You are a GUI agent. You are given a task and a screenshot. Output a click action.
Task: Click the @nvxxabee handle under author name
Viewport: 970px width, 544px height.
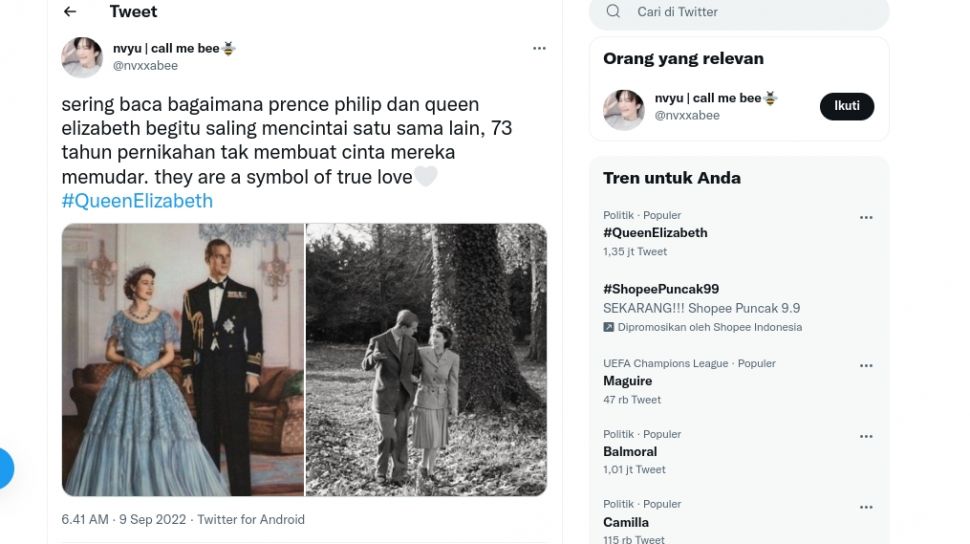point(145,66)
